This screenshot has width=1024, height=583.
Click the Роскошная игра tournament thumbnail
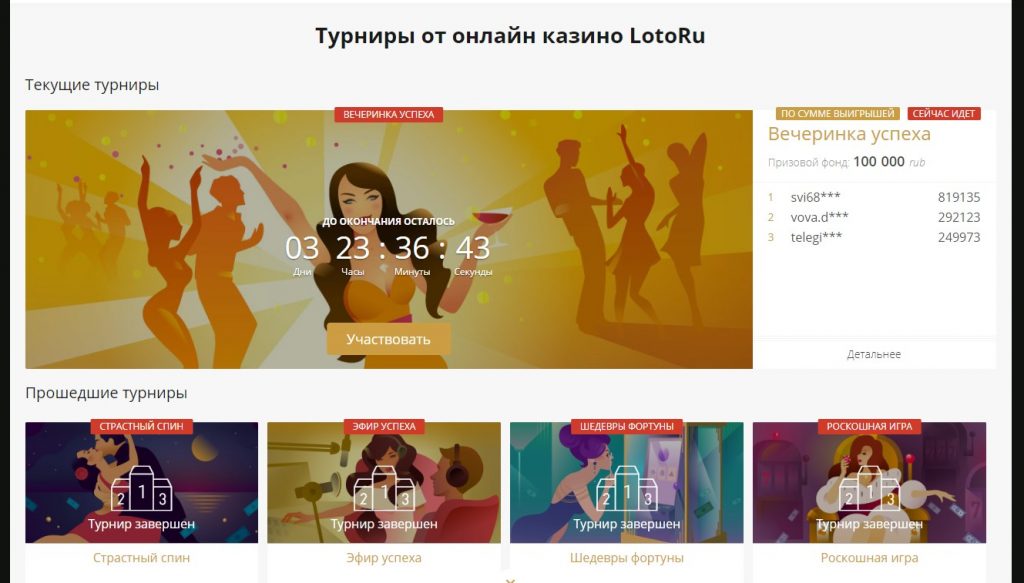click(x=869, y=482)
